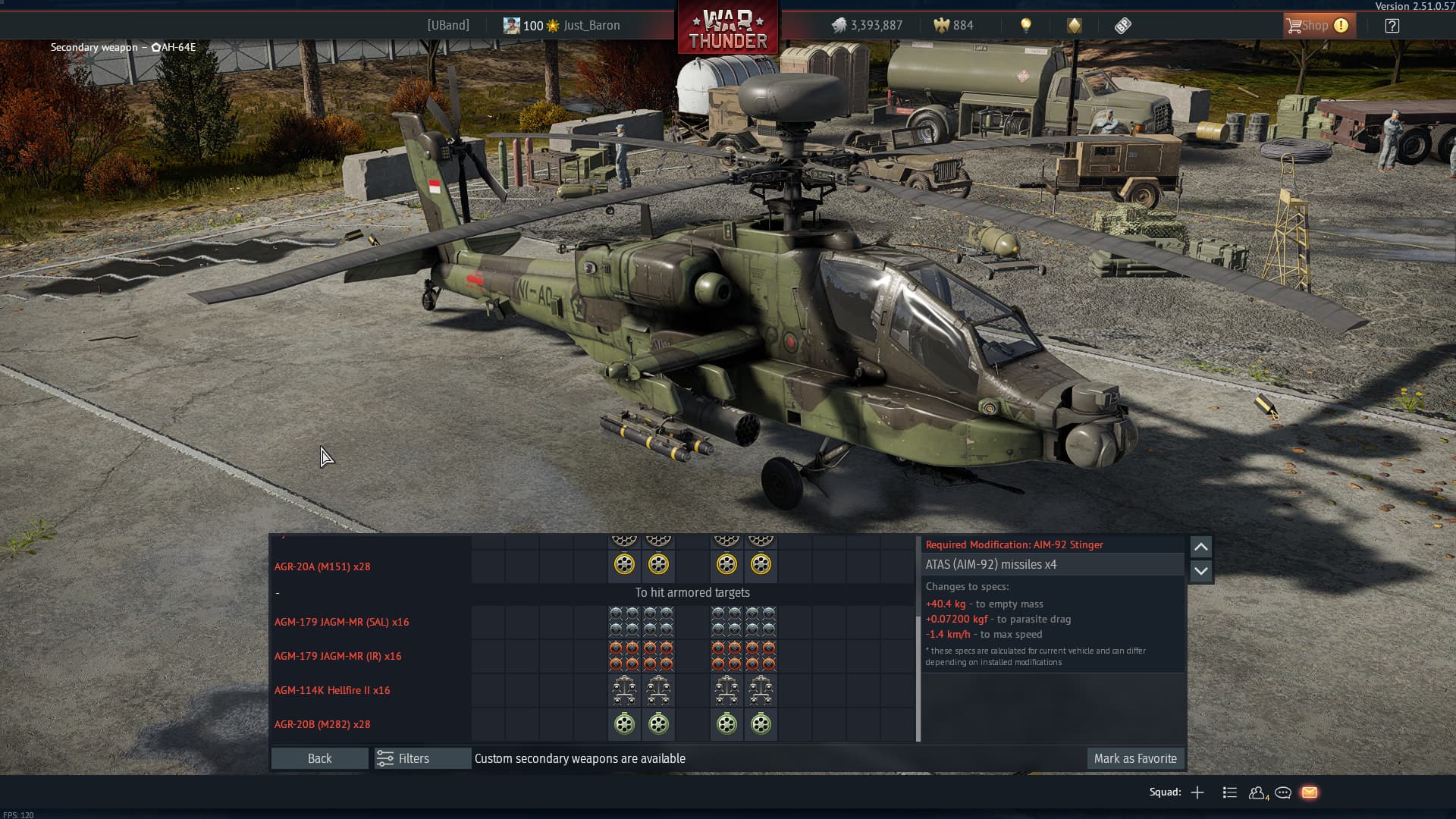Open the Battle Pass BP icon
The image size is (1456, 819).
[1122, 26]
